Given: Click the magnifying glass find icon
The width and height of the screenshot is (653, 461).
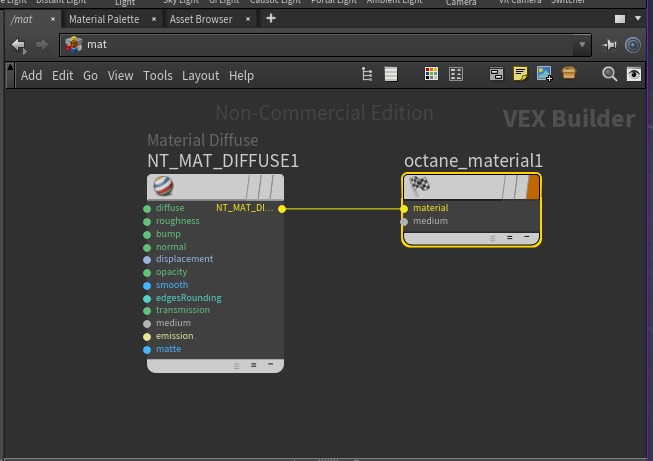Looking at the screenshot, I should (610, 75).
